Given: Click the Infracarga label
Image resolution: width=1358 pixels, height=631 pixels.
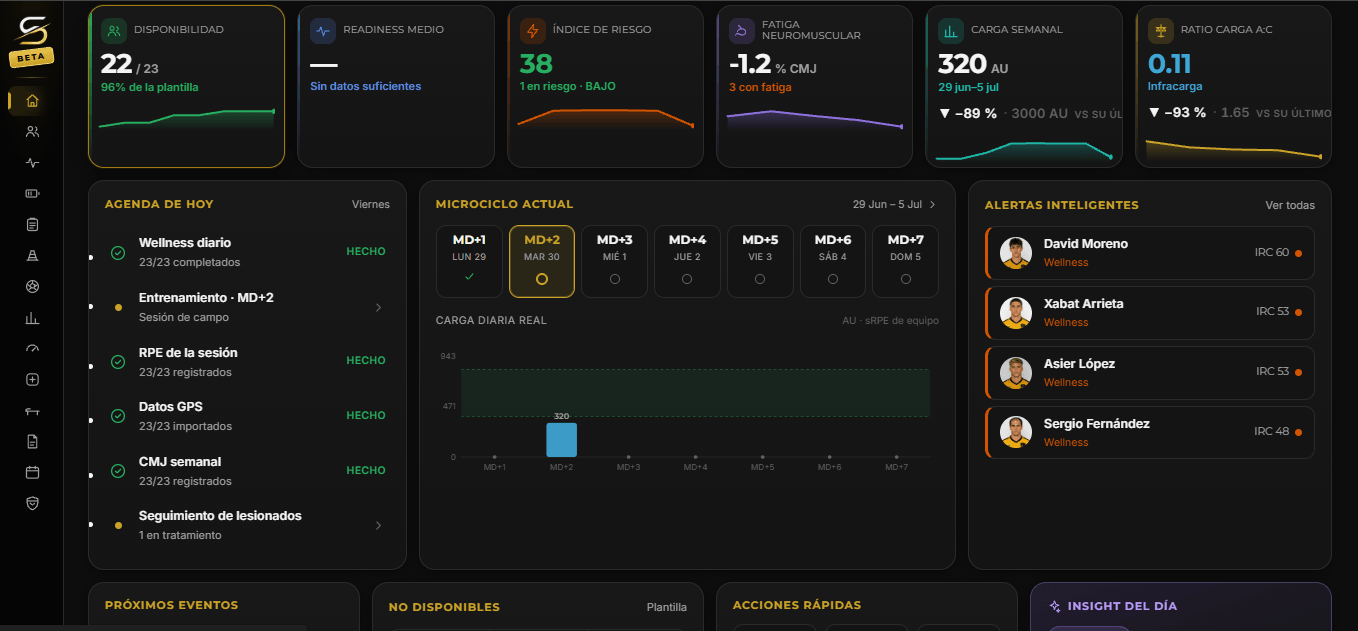Looking at the screenshot, I should (1175, 87).
